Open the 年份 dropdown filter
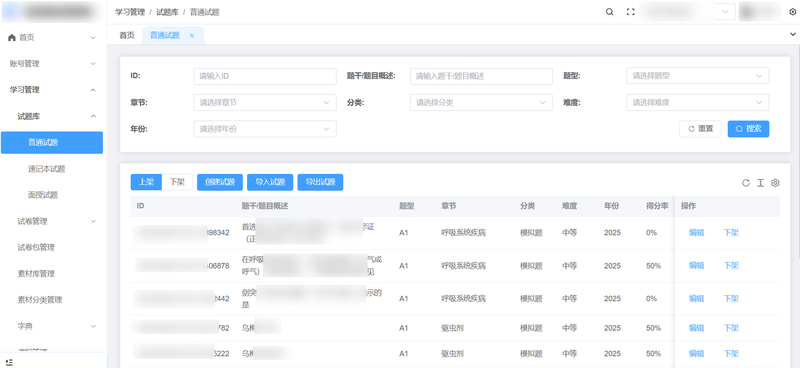Image resolution: width=800 pixels, height=368 pixels. tap(265, 129)
